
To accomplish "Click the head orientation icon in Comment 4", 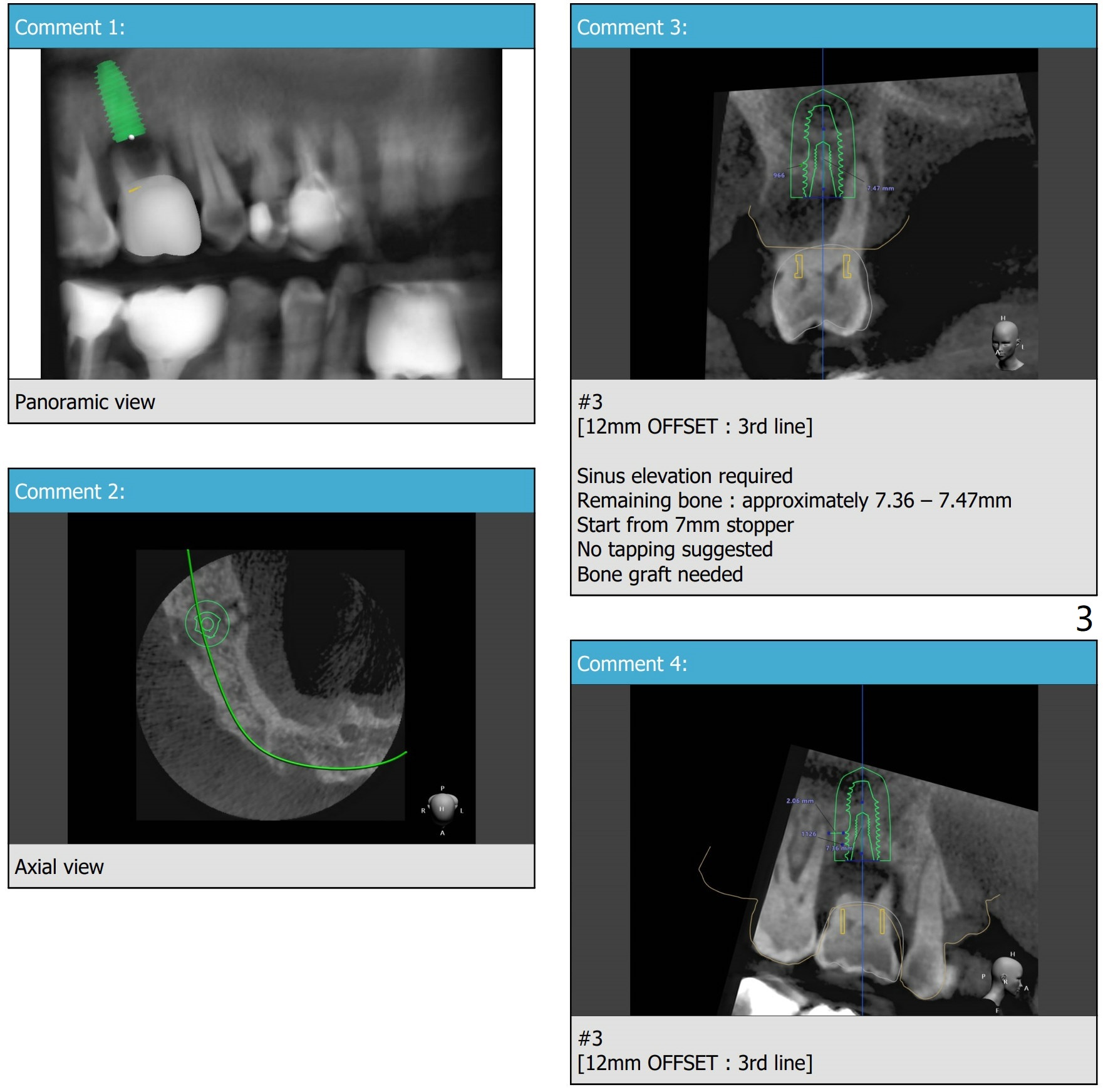I will click(1008, 979).
